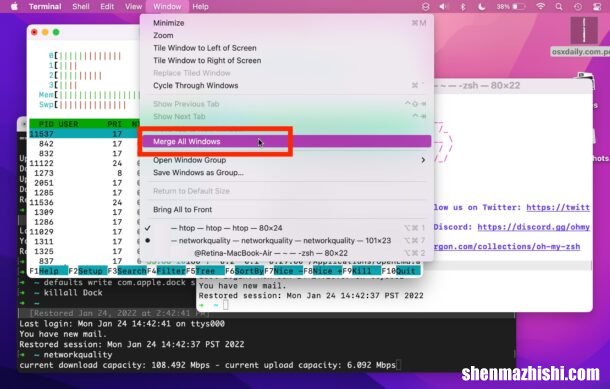Image resolution: width=610 pixels, height=389 pixels.
Task: Open Spotlight search icon
Action: [559, 7]
